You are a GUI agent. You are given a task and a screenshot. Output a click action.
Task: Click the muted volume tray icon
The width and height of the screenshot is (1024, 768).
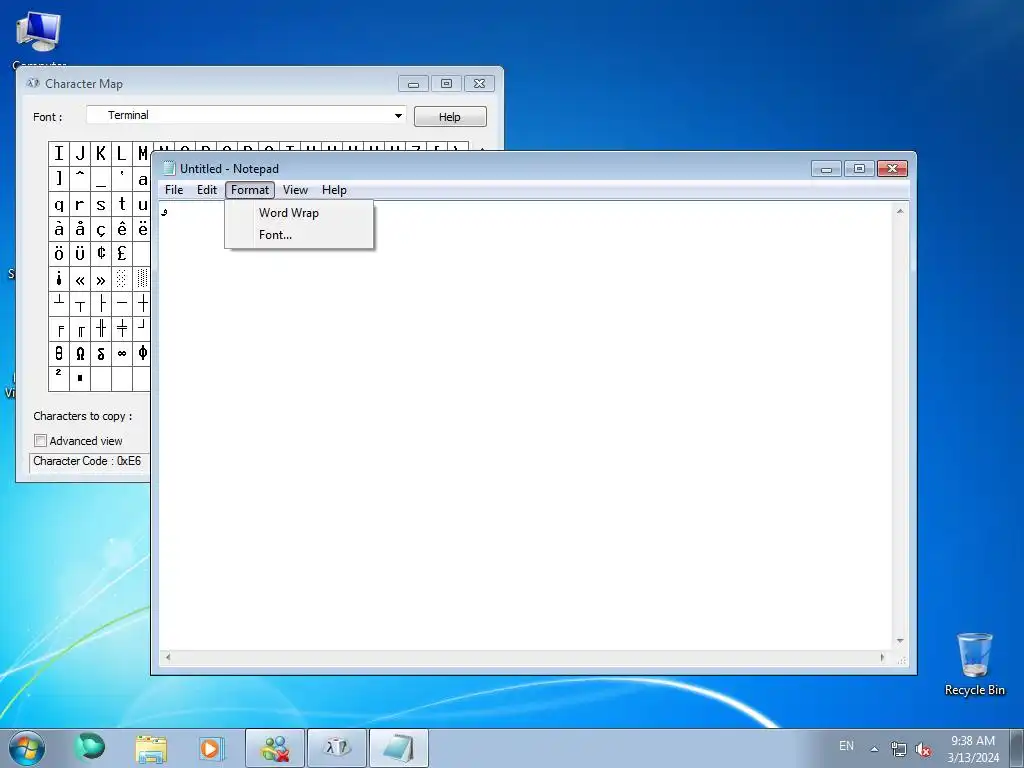(923, 749)
